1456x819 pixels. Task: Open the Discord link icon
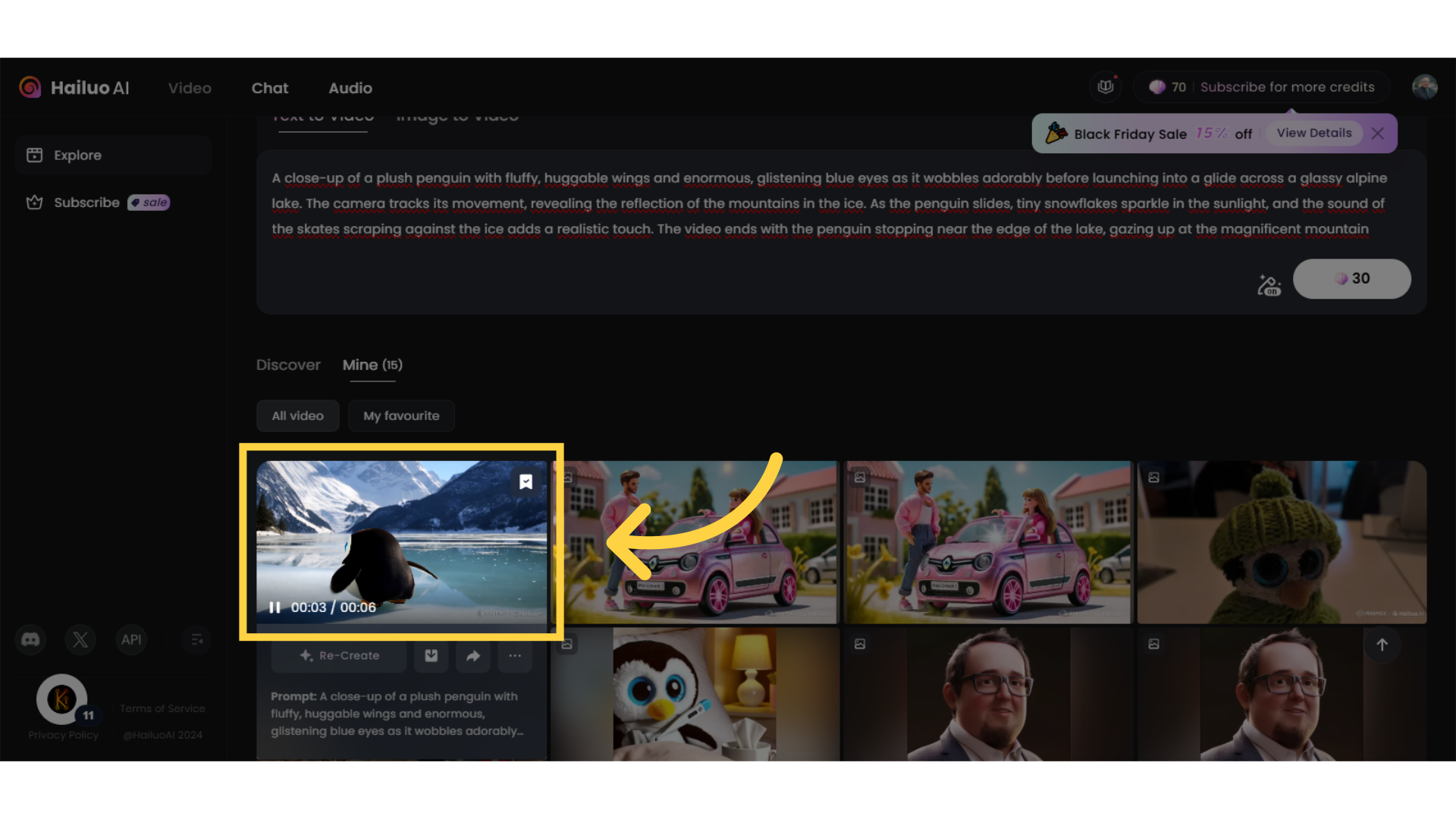[30, 640]
